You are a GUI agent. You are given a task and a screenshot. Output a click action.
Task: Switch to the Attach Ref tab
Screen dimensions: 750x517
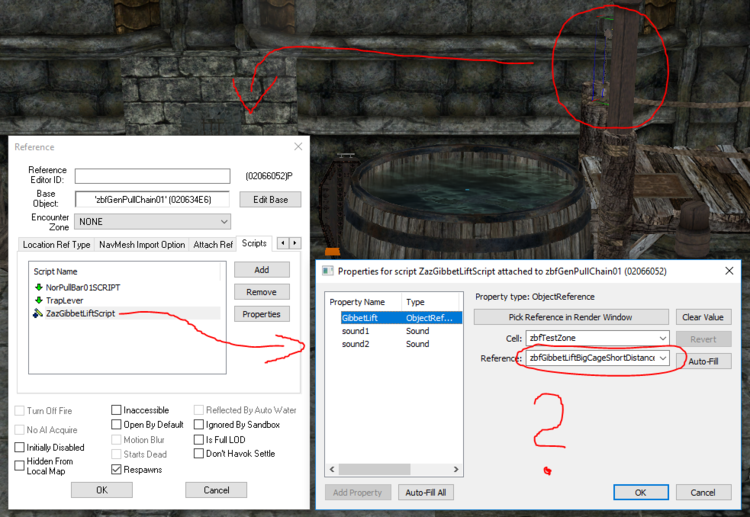tap(213, 244)
